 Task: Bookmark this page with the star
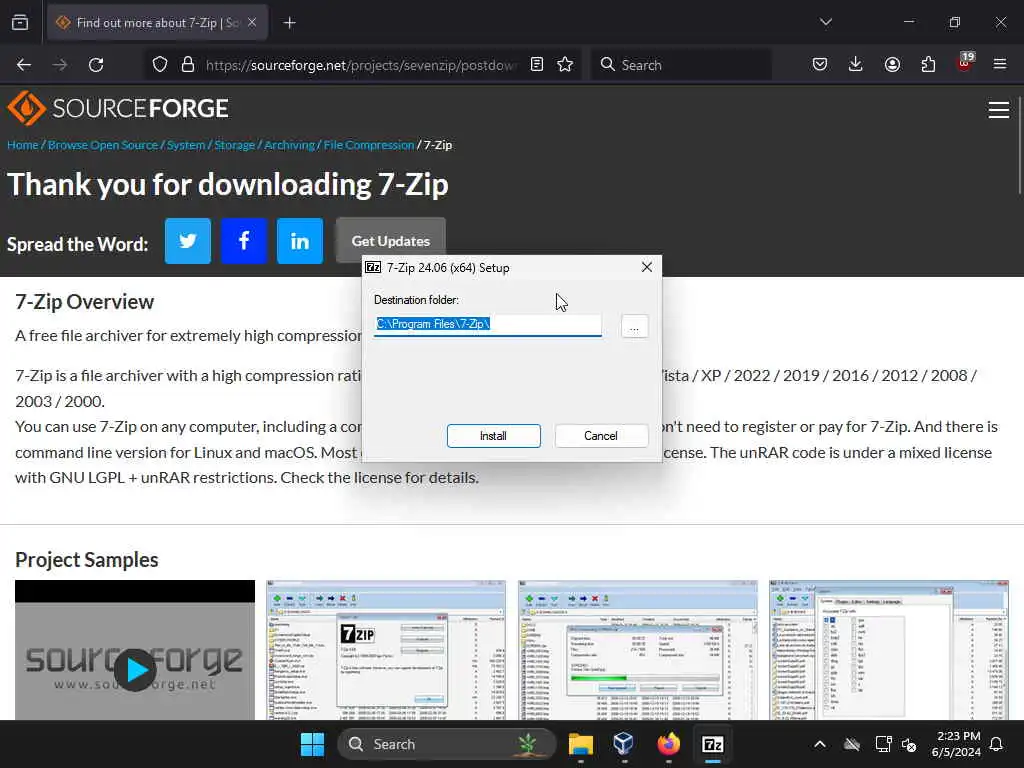tap(566, 65)
